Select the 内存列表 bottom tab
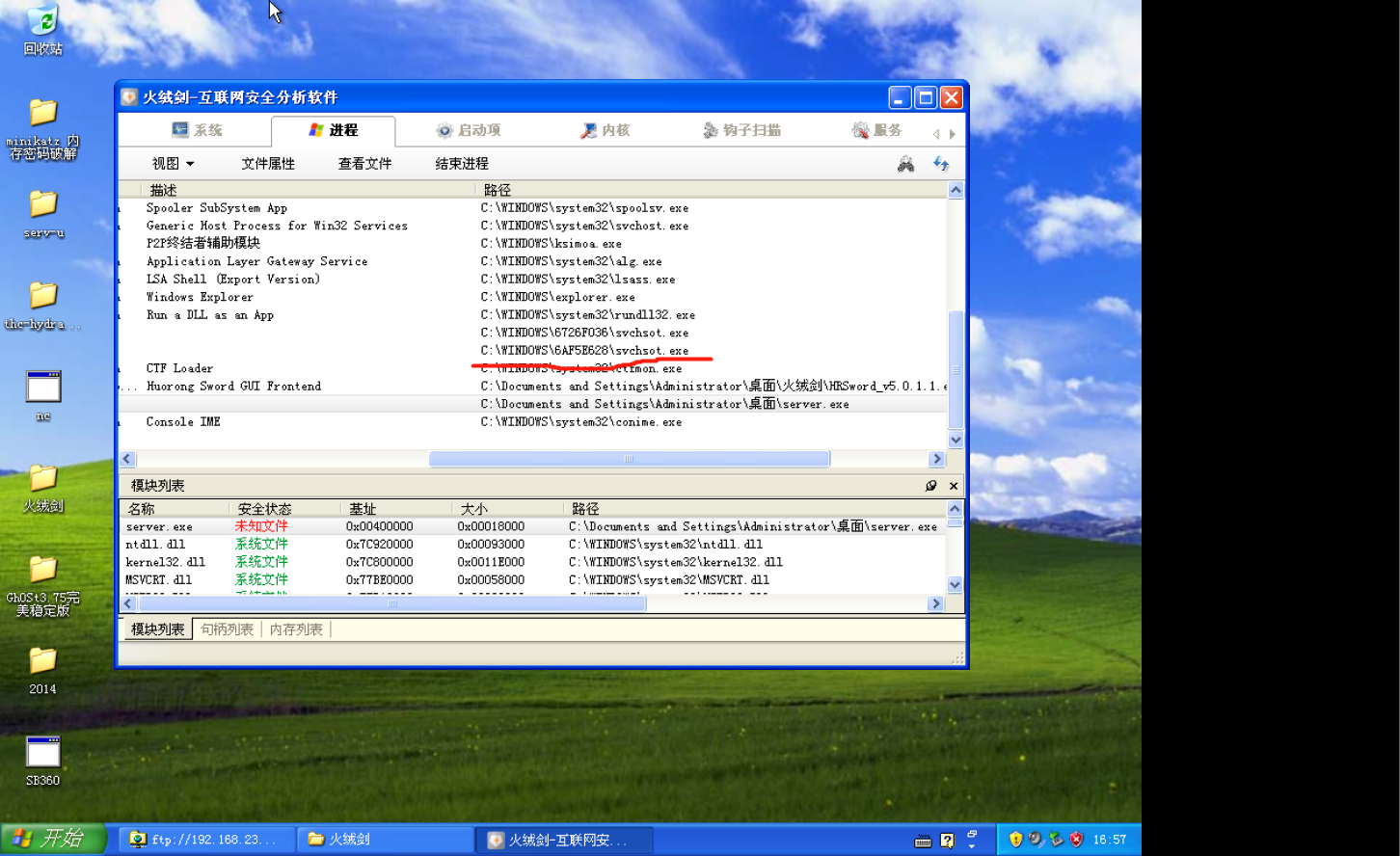The image size is (1400, 856). 296,629
